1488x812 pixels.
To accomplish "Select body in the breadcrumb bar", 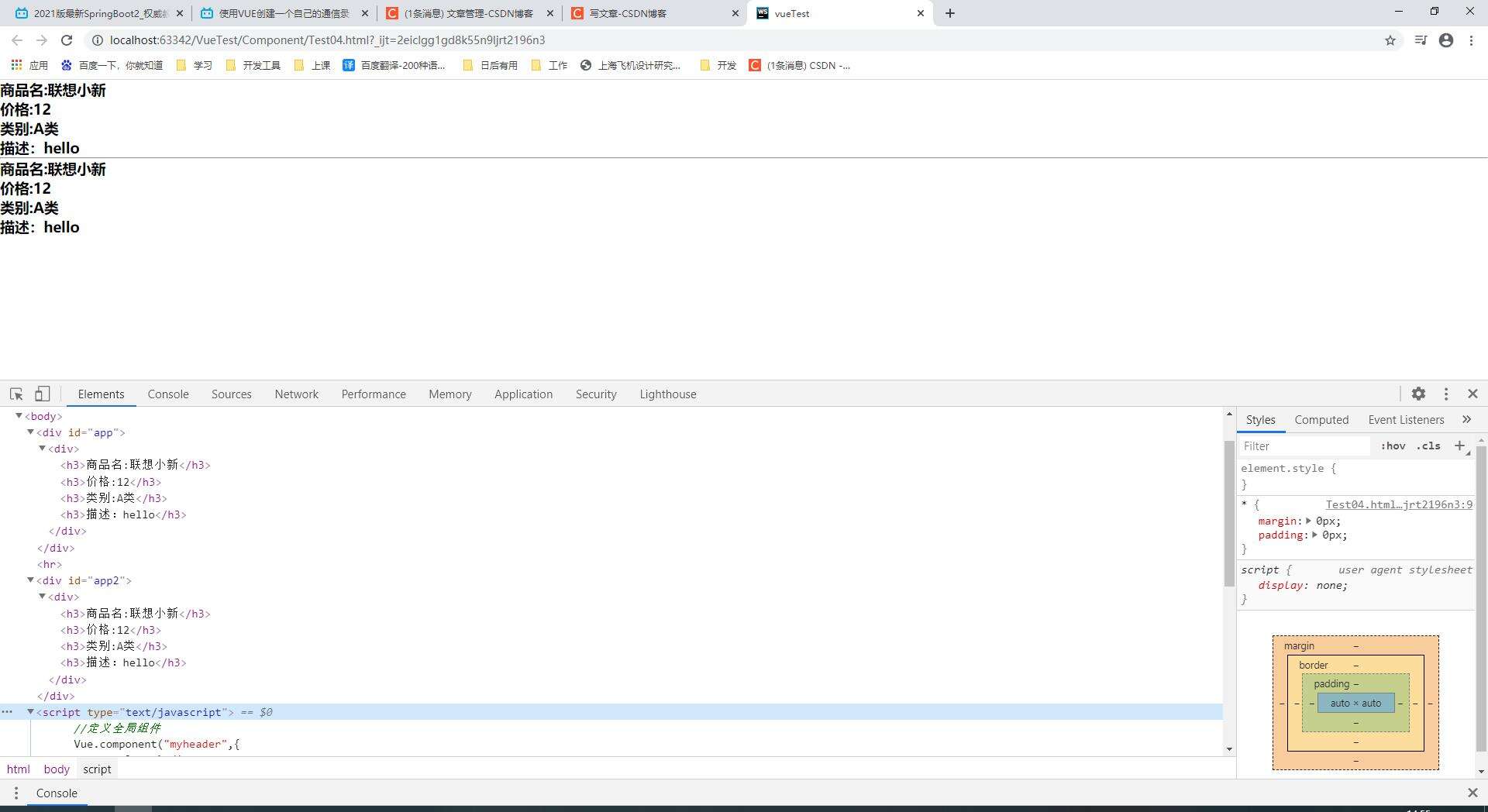I will [57, 769].
